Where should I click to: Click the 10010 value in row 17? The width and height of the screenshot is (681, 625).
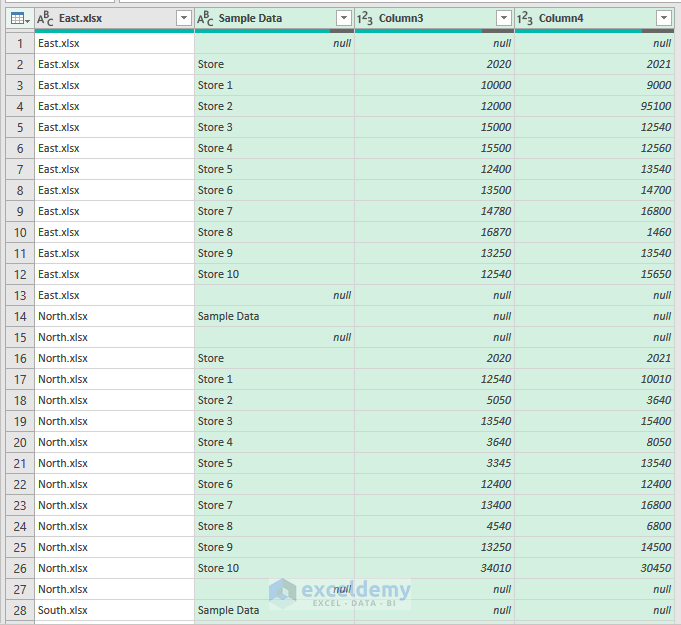[656, 380]
